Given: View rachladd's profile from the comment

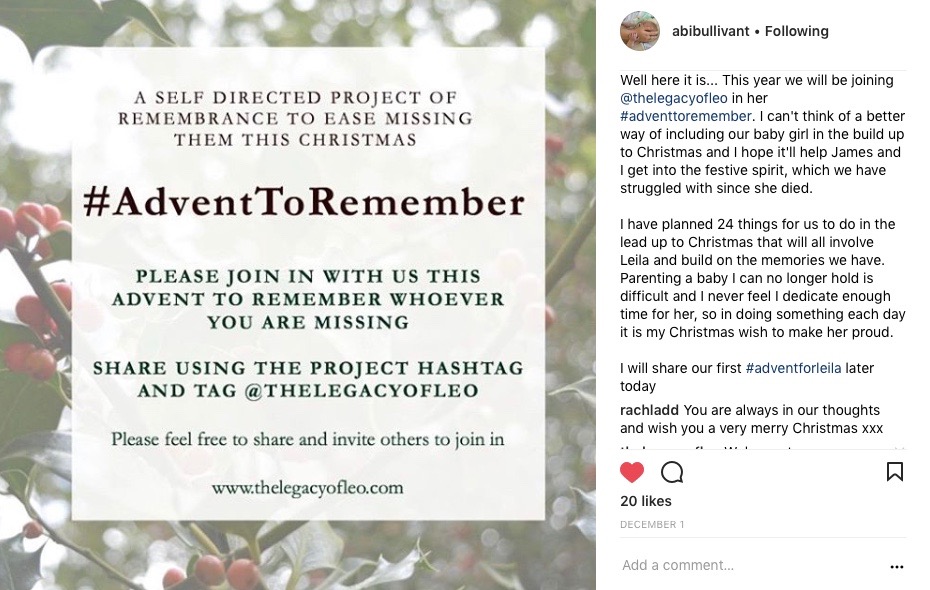Looking at the screenshot, I should point(649,410).
